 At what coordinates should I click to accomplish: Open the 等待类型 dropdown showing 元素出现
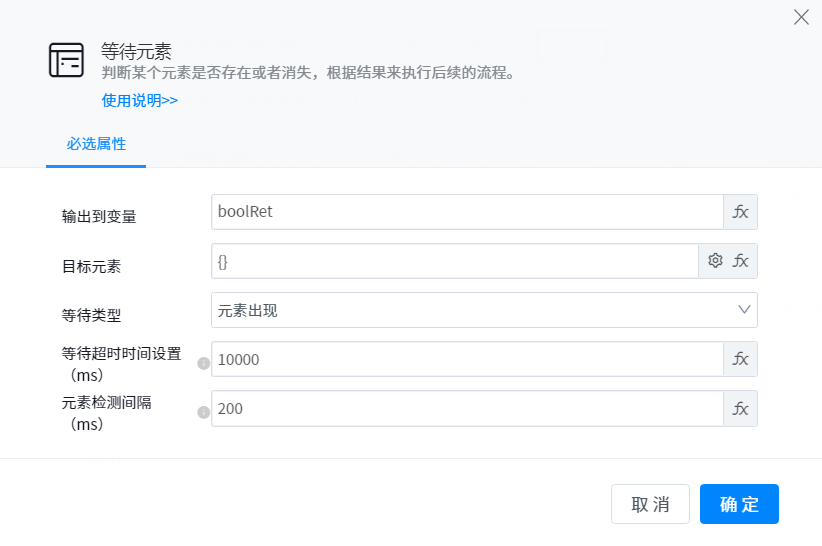tap(470, 310)
